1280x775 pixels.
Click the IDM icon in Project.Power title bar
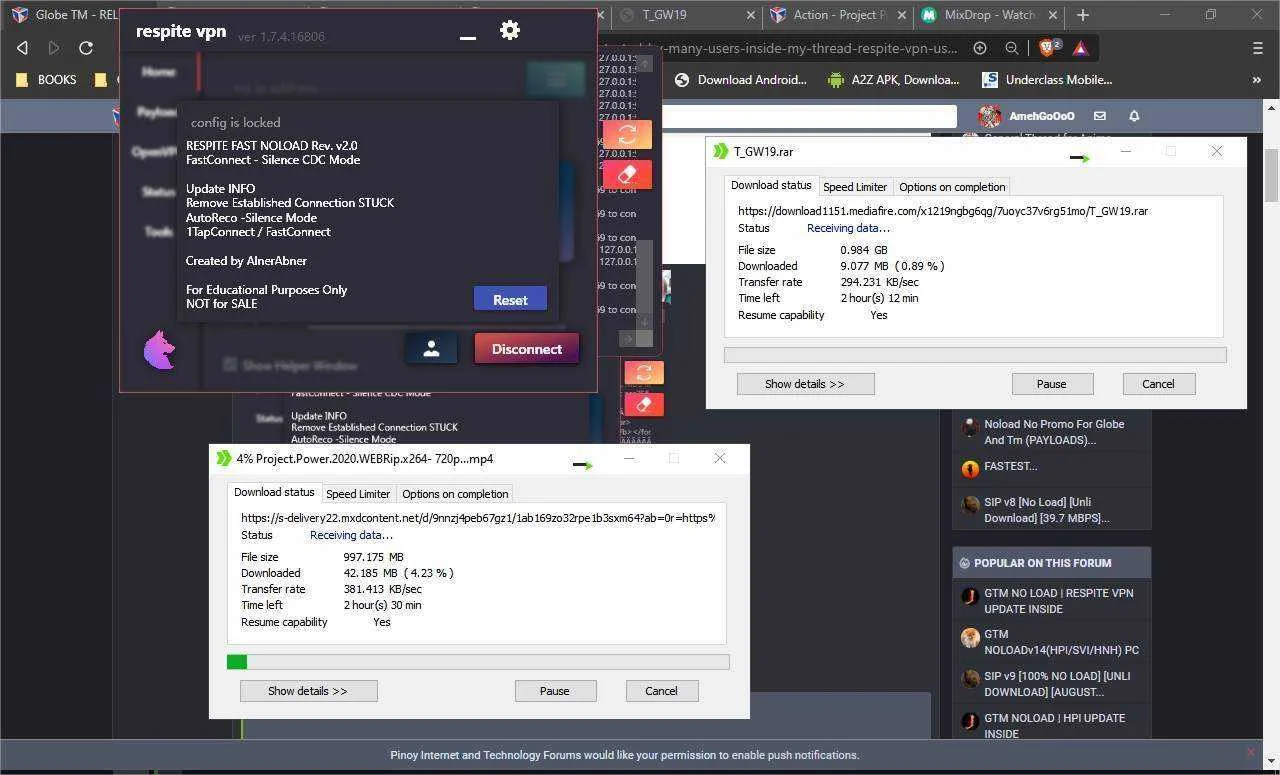click(224, 458)
